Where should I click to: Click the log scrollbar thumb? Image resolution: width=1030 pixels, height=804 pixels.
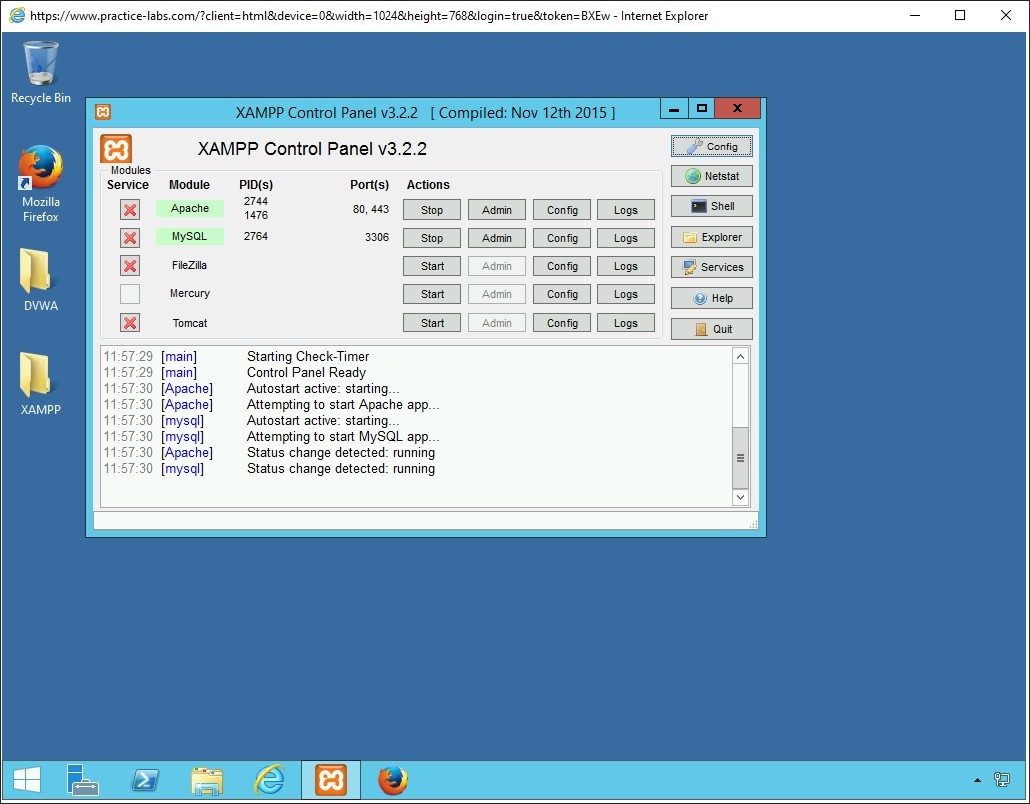click(x=740, y=458)
